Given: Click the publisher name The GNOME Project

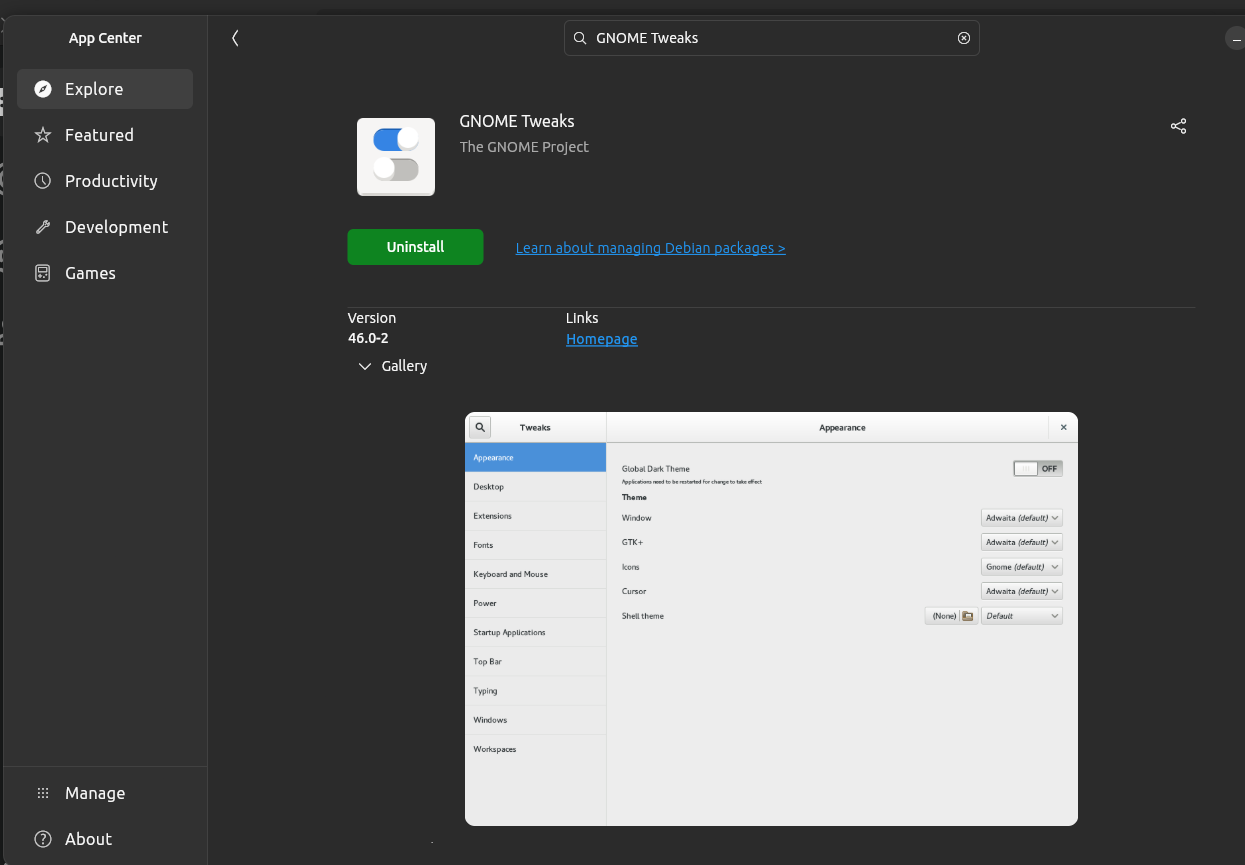Looking at the screenshot, I should [x=524, y=147].
